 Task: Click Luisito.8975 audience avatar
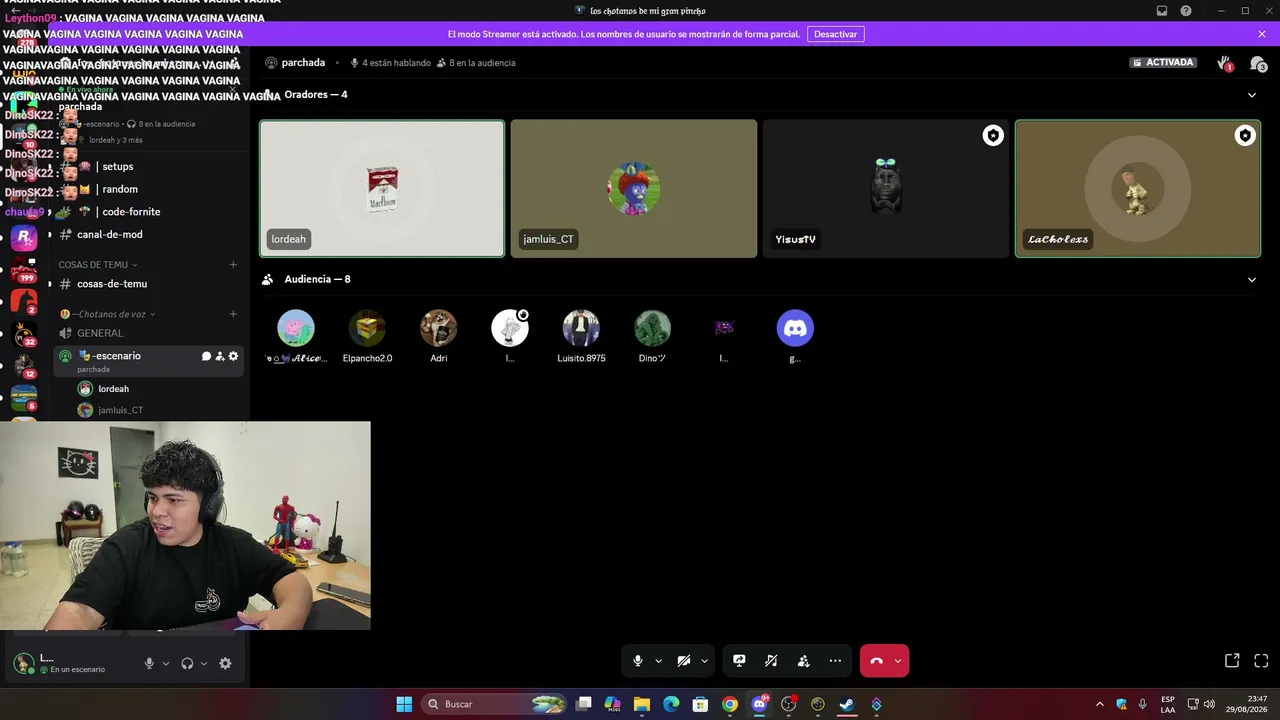(x=581, y=328)
